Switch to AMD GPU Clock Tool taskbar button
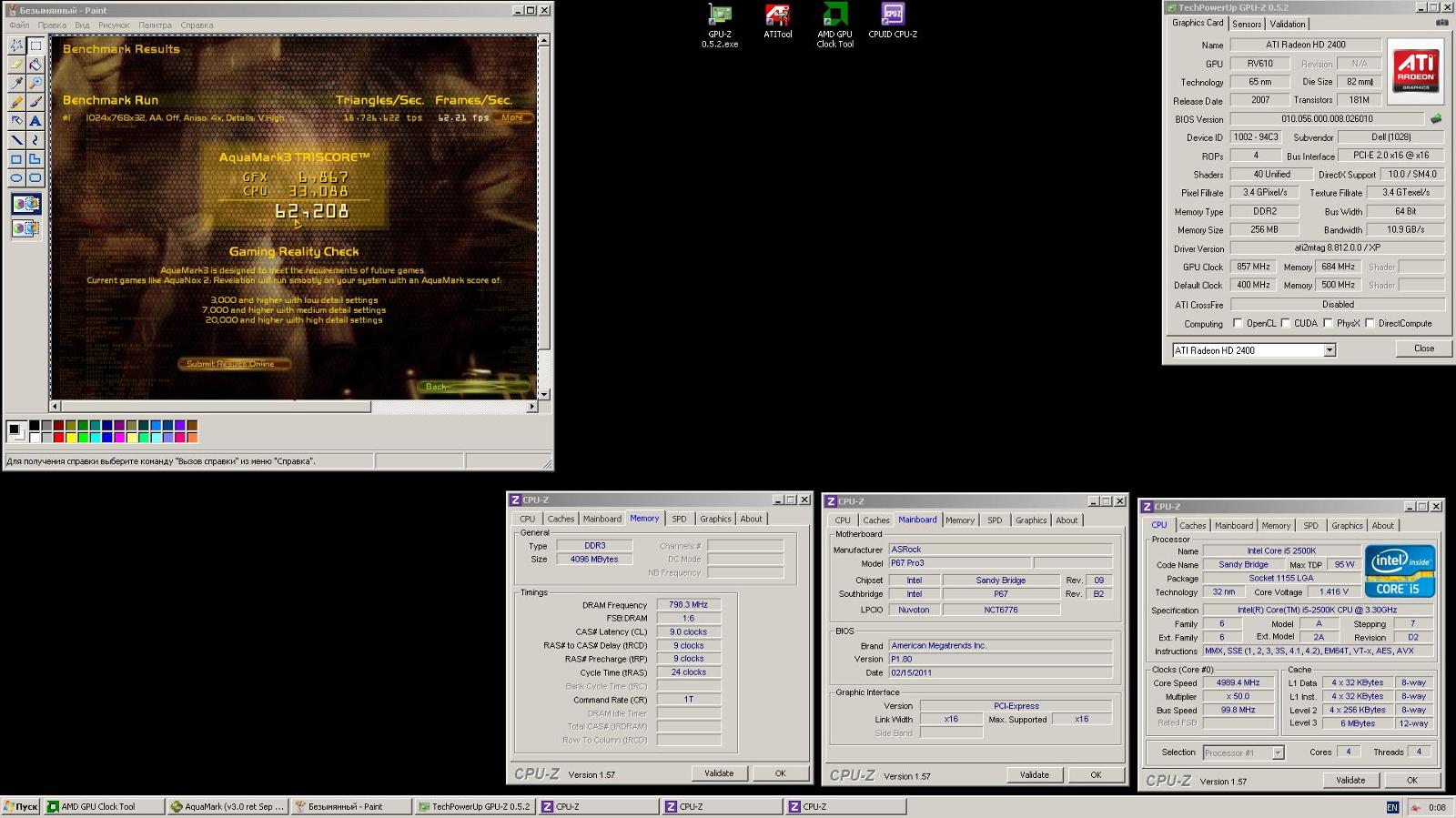This screenshot has height=818, width=1456. [x=104, y=806]
